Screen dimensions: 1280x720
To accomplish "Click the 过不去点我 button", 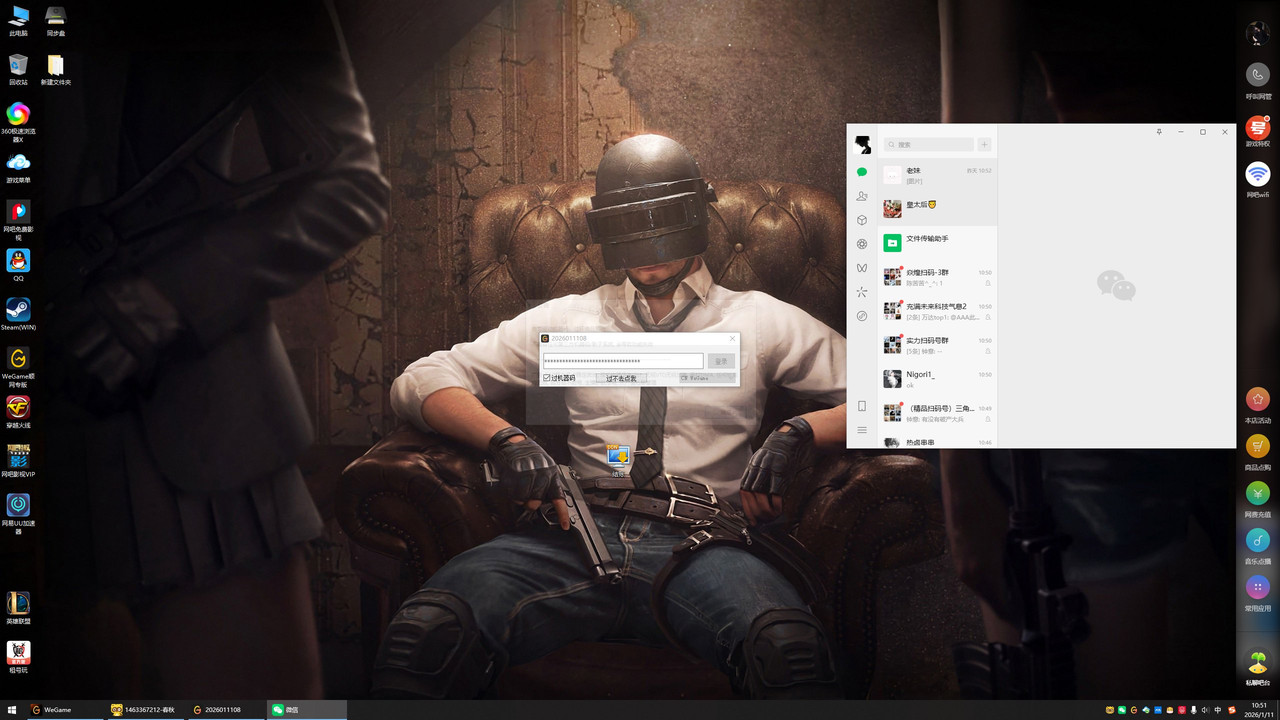I will click(621, 378).
